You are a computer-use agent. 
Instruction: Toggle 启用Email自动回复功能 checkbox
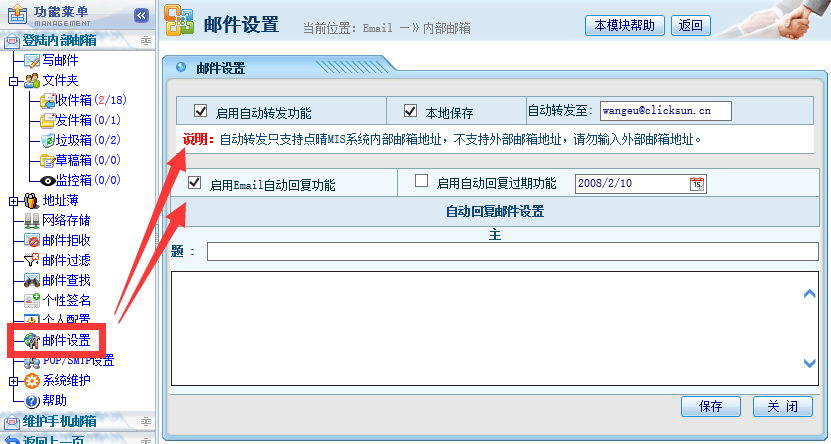click(x=195, y=182)
